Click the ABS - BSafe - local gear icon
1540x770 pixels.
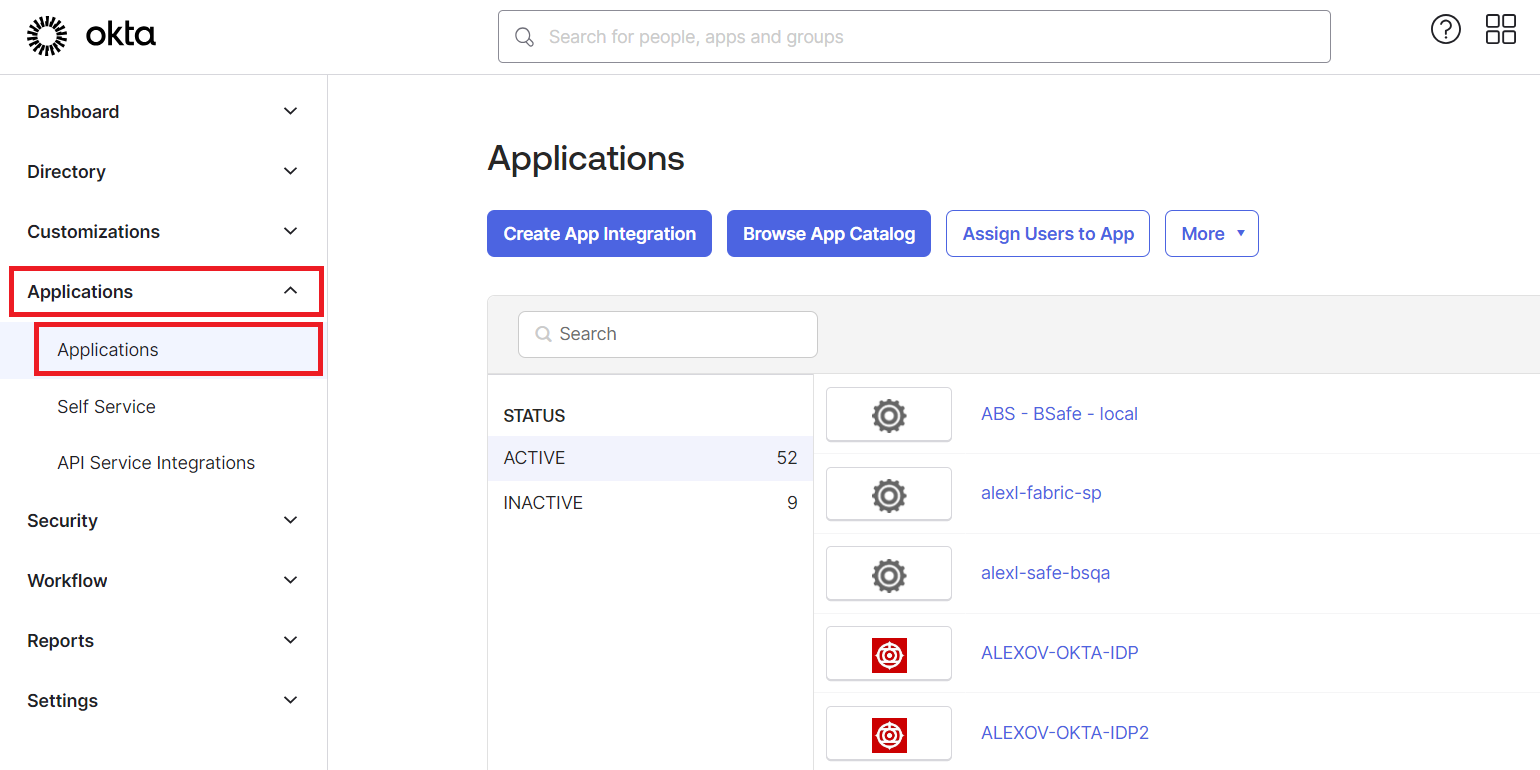(888, 414)
